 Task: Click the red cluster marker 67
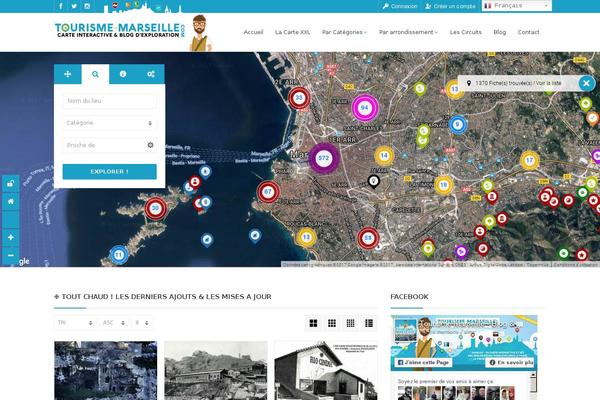pos(268,192)
